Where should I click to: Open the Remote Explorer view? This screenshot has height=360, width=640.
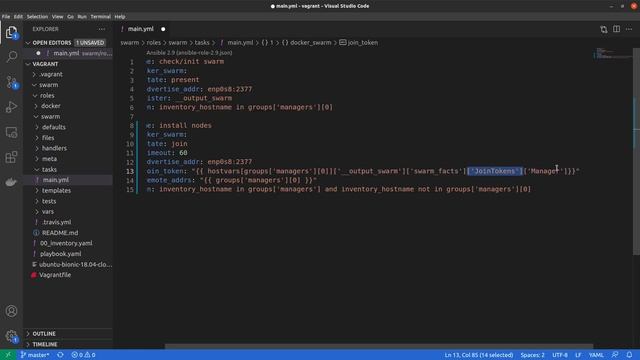11,132
